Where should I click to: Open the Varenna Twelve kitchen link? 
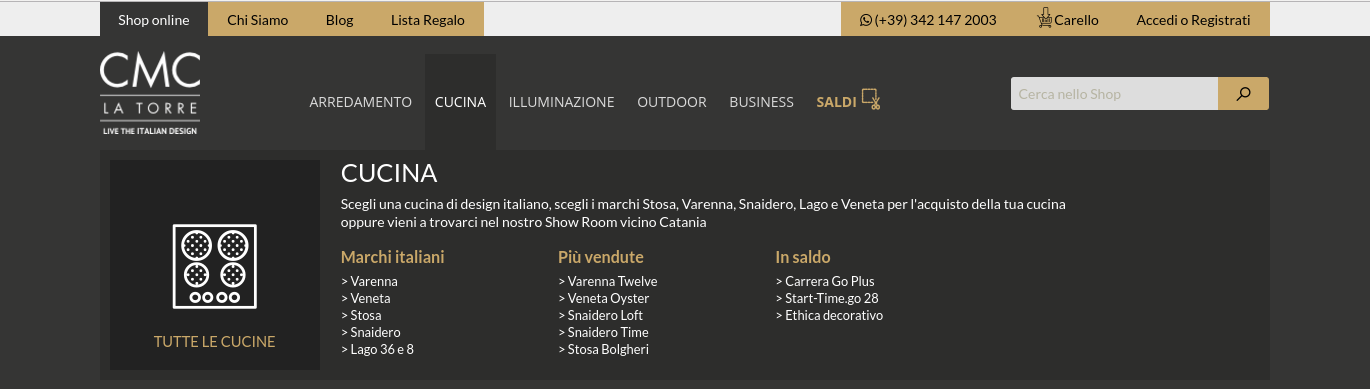608,281
